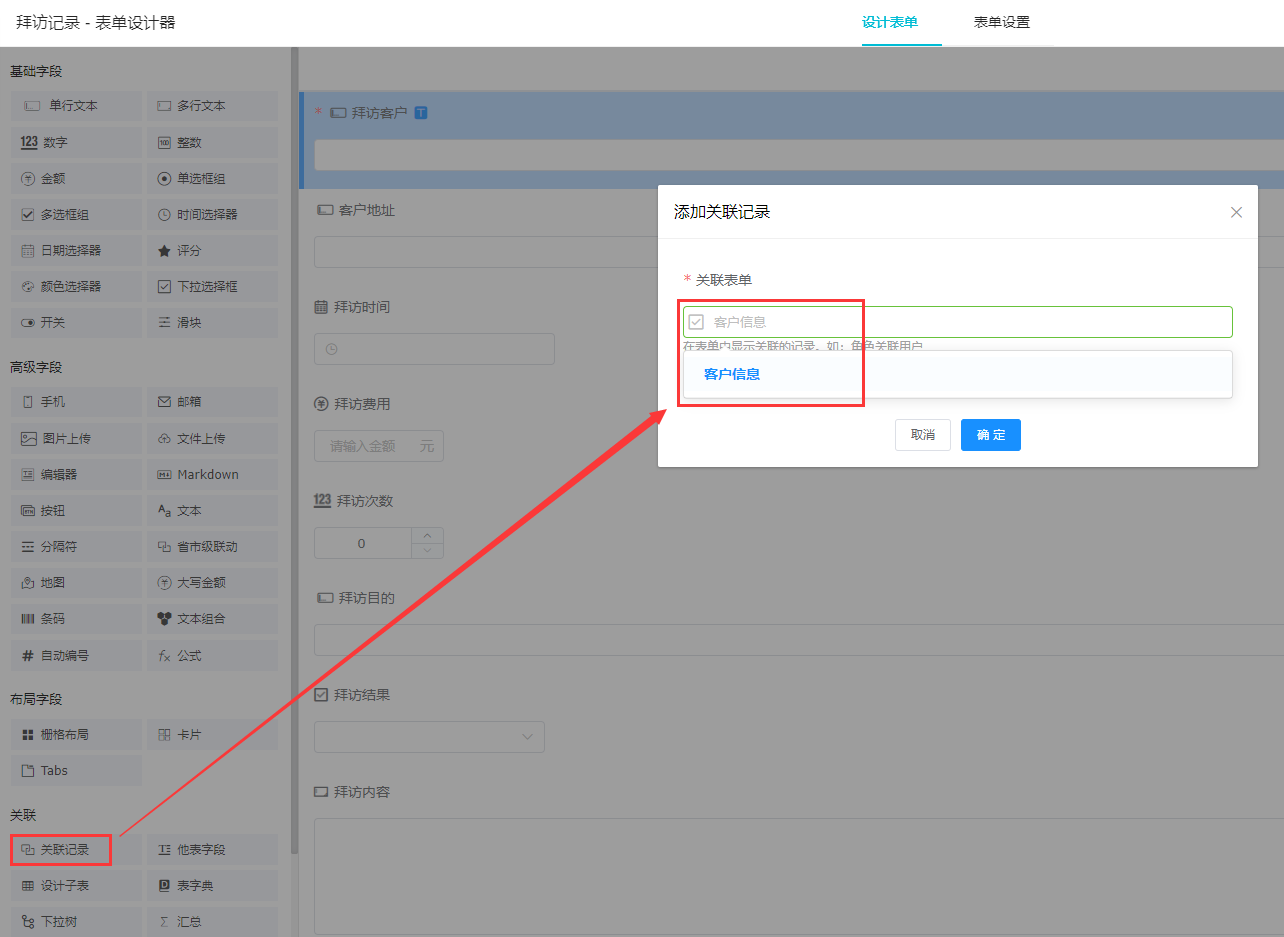Insert the 省市级联动 region cascade component
1284x937 pixels.
point(213,546)
